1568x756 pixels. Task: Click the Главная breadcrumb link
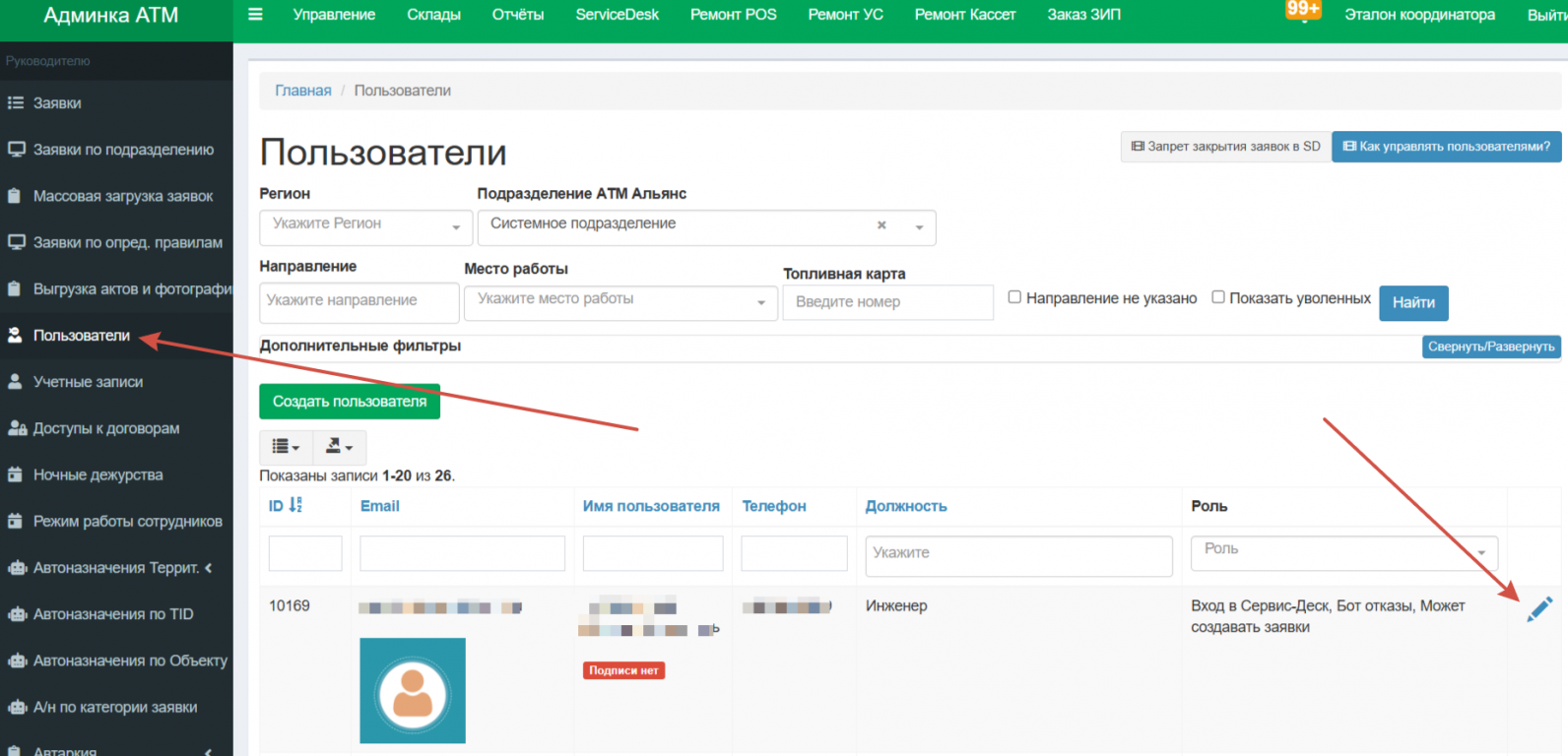pyautogui.click(x=303, y=91)
